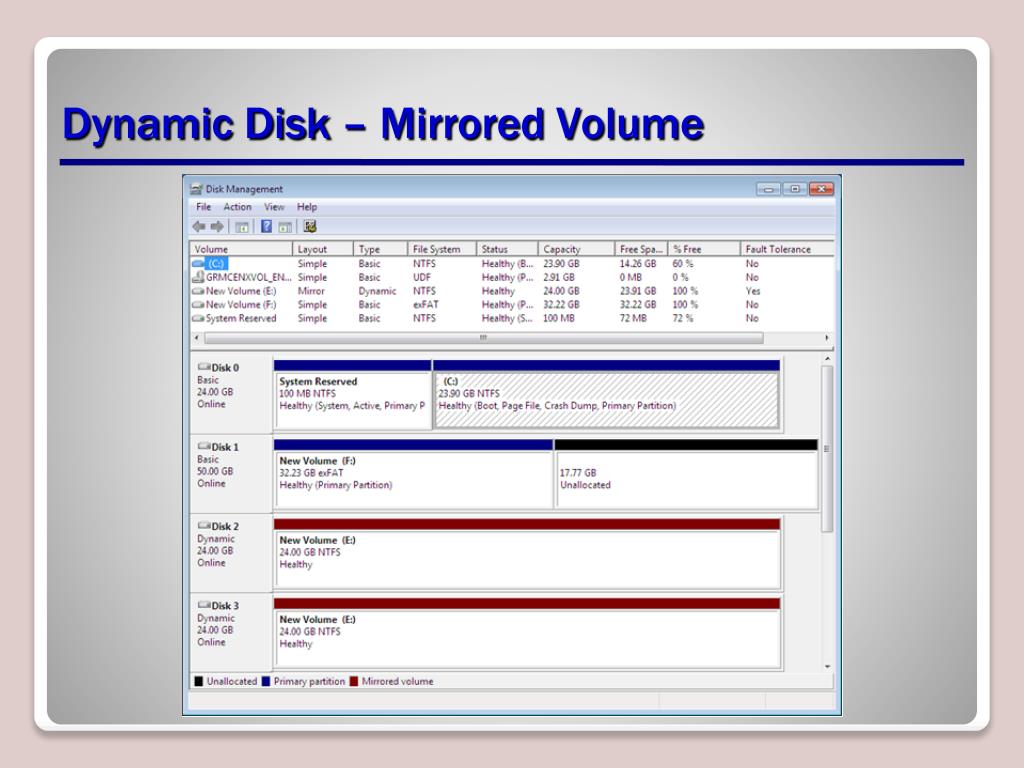
Task: Click the Disk 2 label in graphical view
Action: coord(225,526)
